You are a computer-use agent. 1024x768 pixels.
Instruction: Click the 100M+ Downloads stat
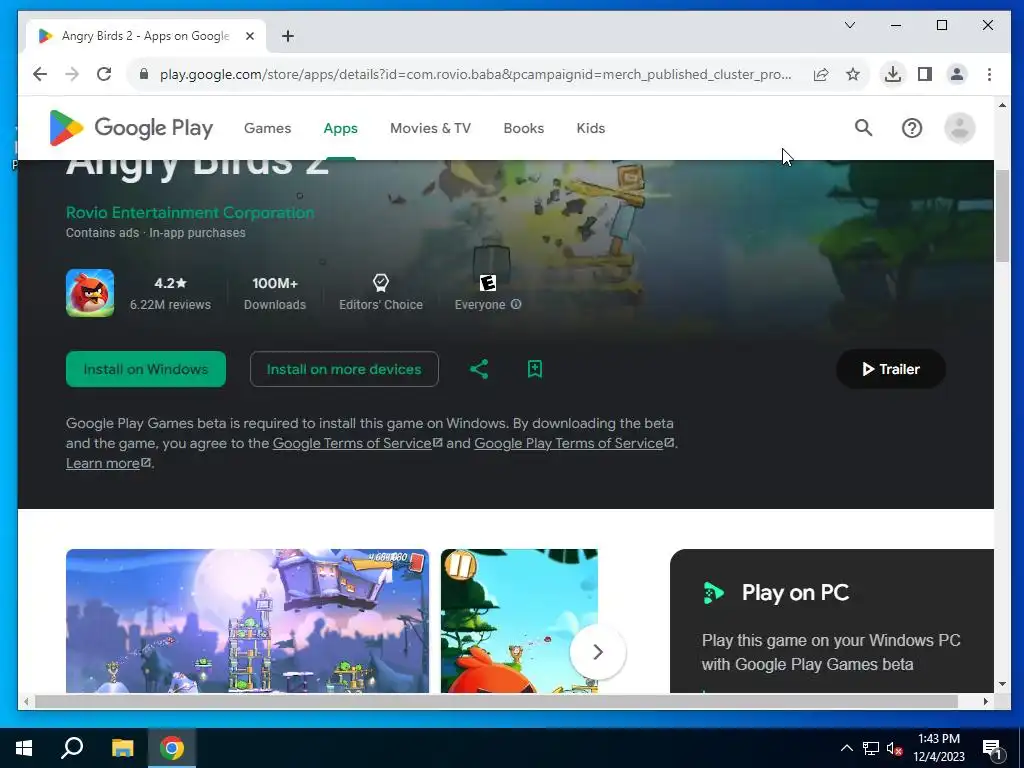[275, 293]
